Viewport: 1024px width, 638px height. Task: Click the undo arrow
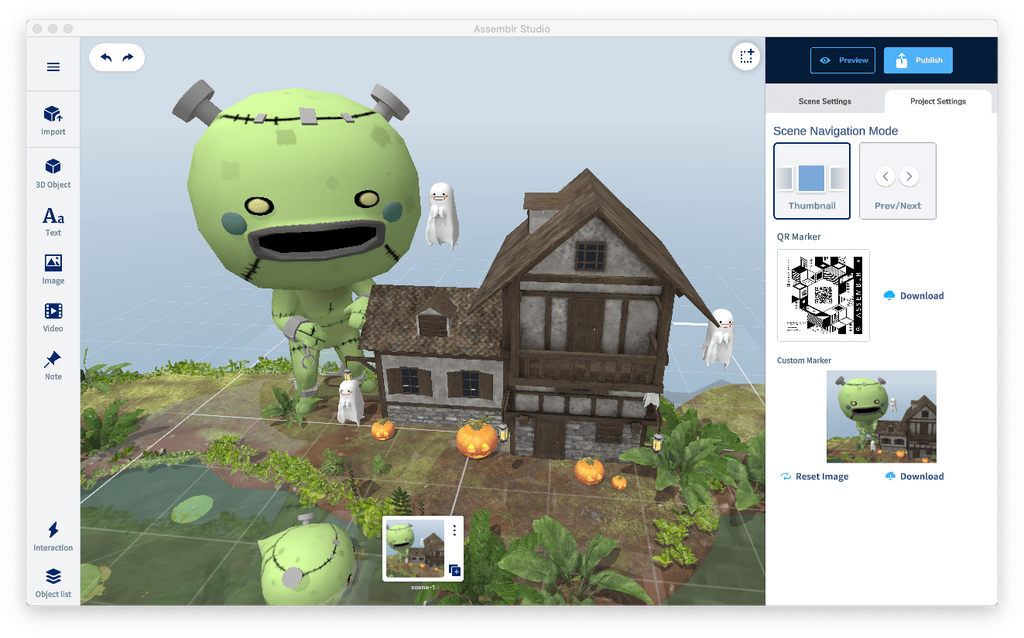coord(106,57)
